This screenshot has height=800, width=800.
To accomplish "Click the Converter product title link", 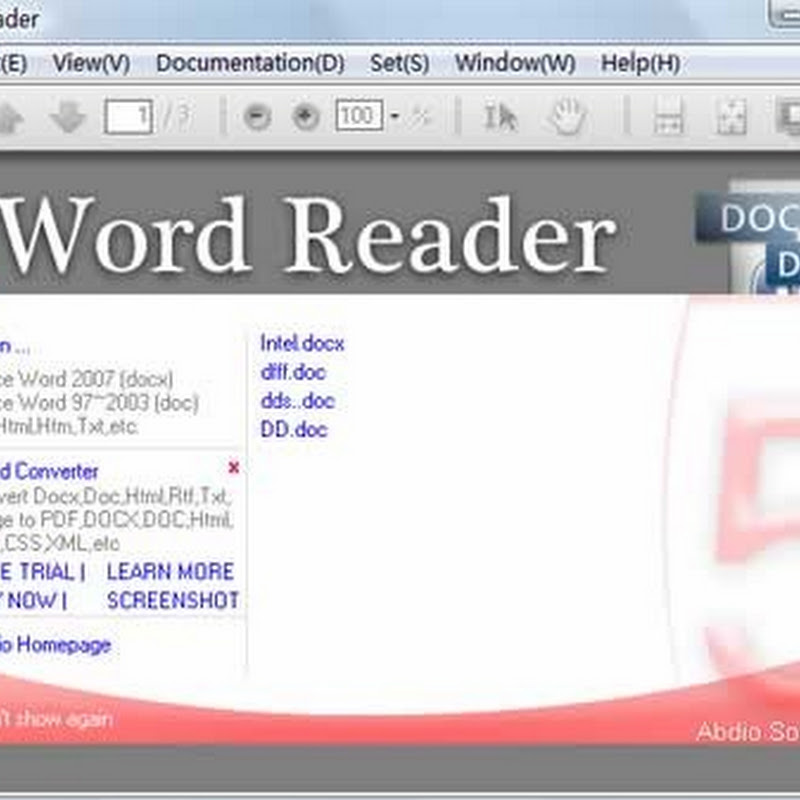I will [49, 472].
